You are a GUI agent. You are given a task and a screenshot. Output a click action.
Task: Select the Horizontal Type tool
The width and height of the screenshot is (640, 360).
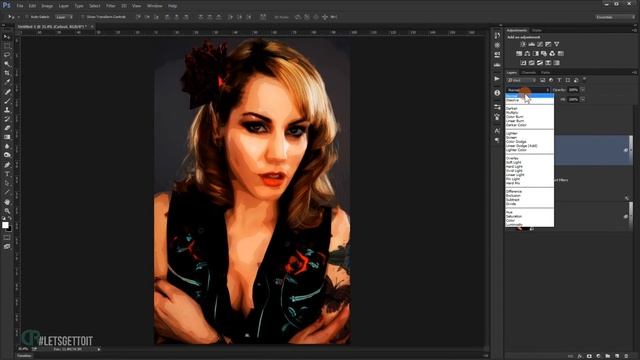tap(7, 174)
